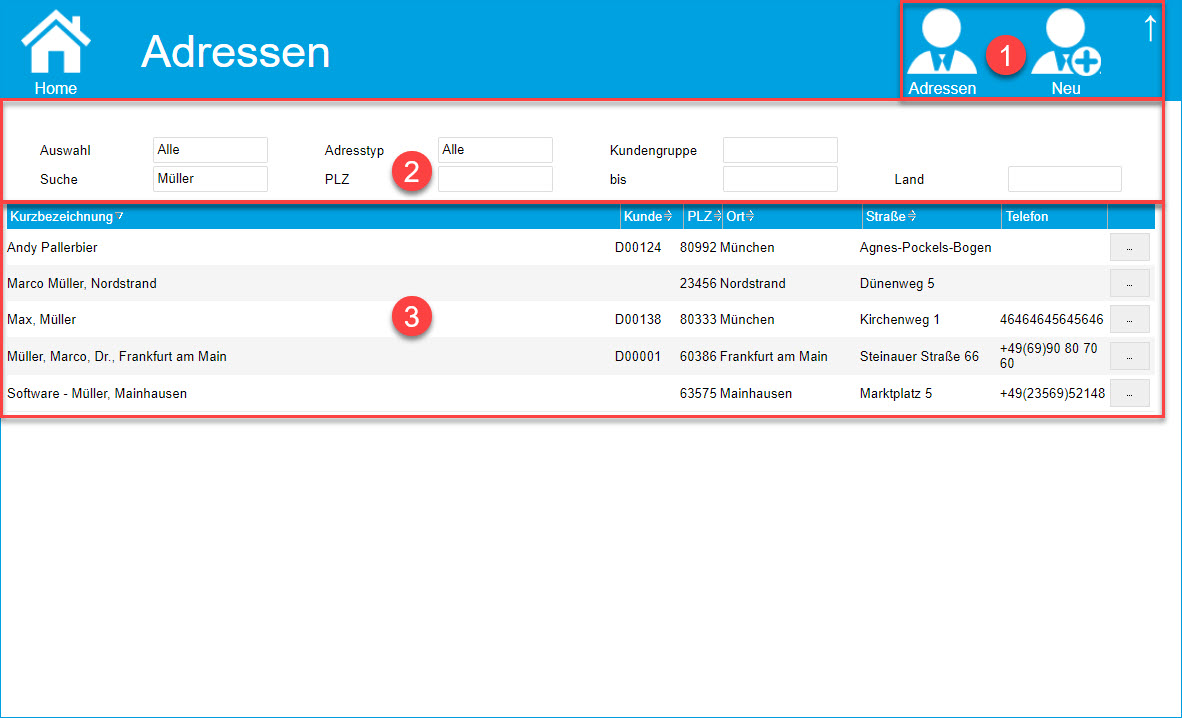Click 60386 Frankfurt am Main cell
The image size is (1182, 718).
tap(754, 356)
